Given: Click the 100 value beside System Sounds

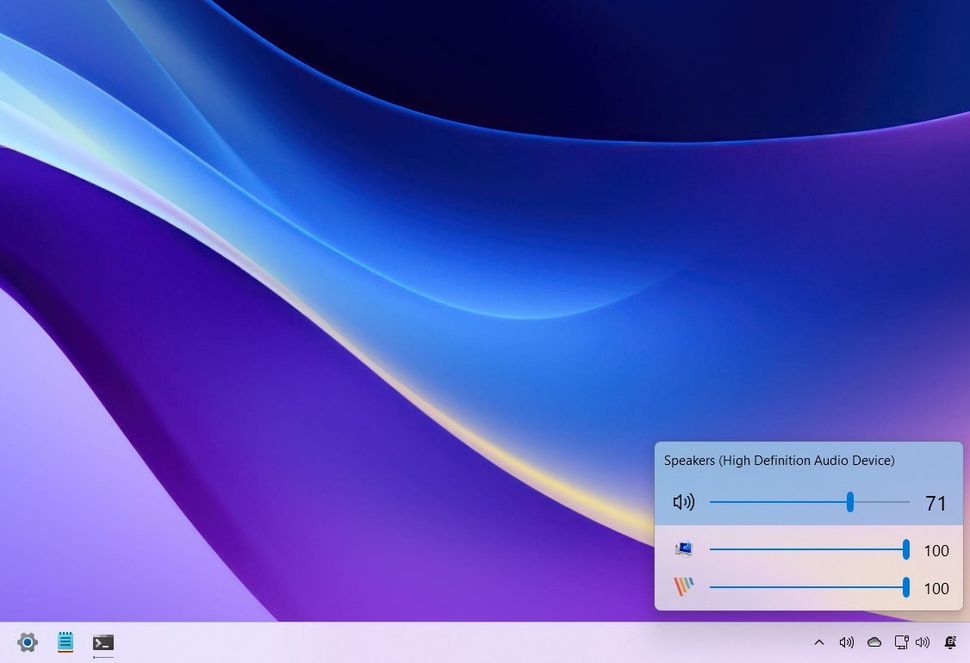Looking at the screenshot, I should coord(937,550).
